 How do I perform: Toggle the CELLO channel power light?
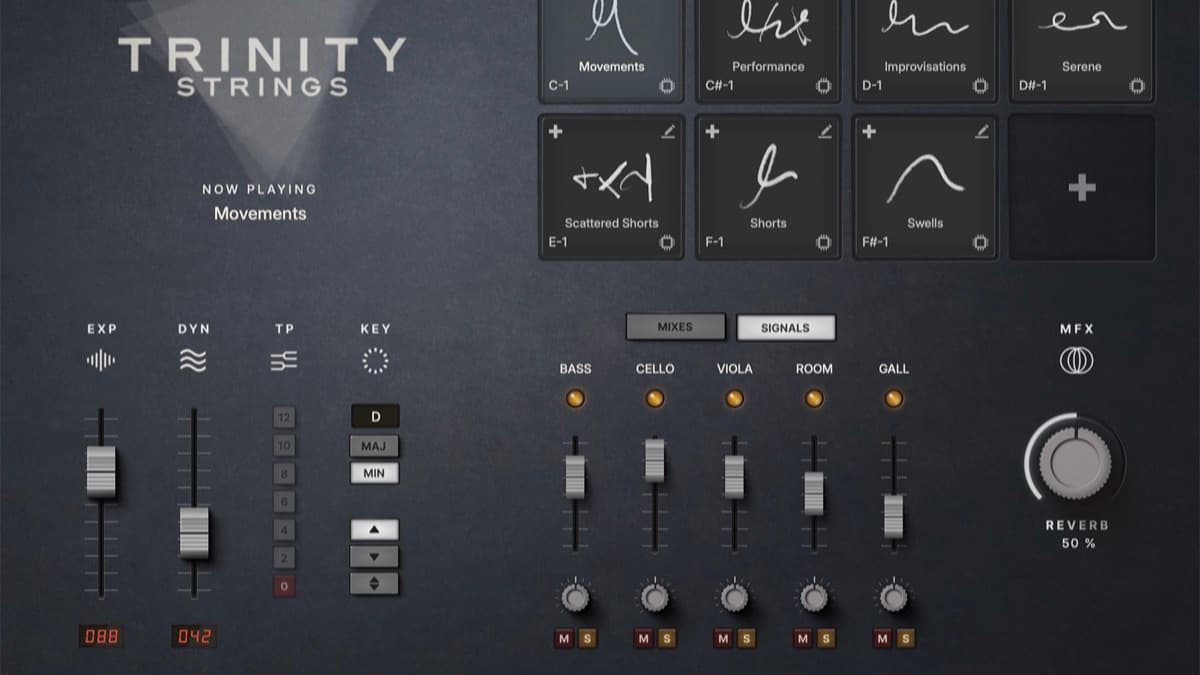pos(655,398)
